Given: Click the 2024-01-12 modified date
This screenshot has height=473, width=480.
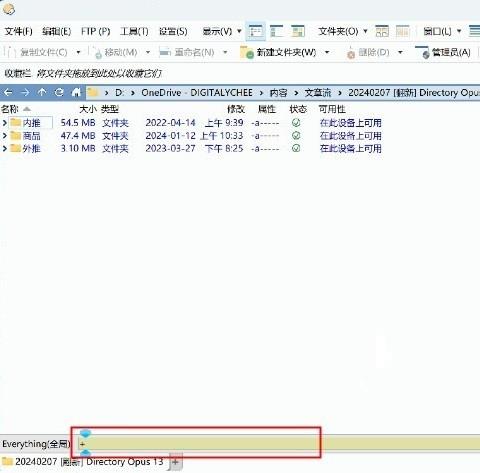Looking at the screenshot, I should [x=170, y=136].
